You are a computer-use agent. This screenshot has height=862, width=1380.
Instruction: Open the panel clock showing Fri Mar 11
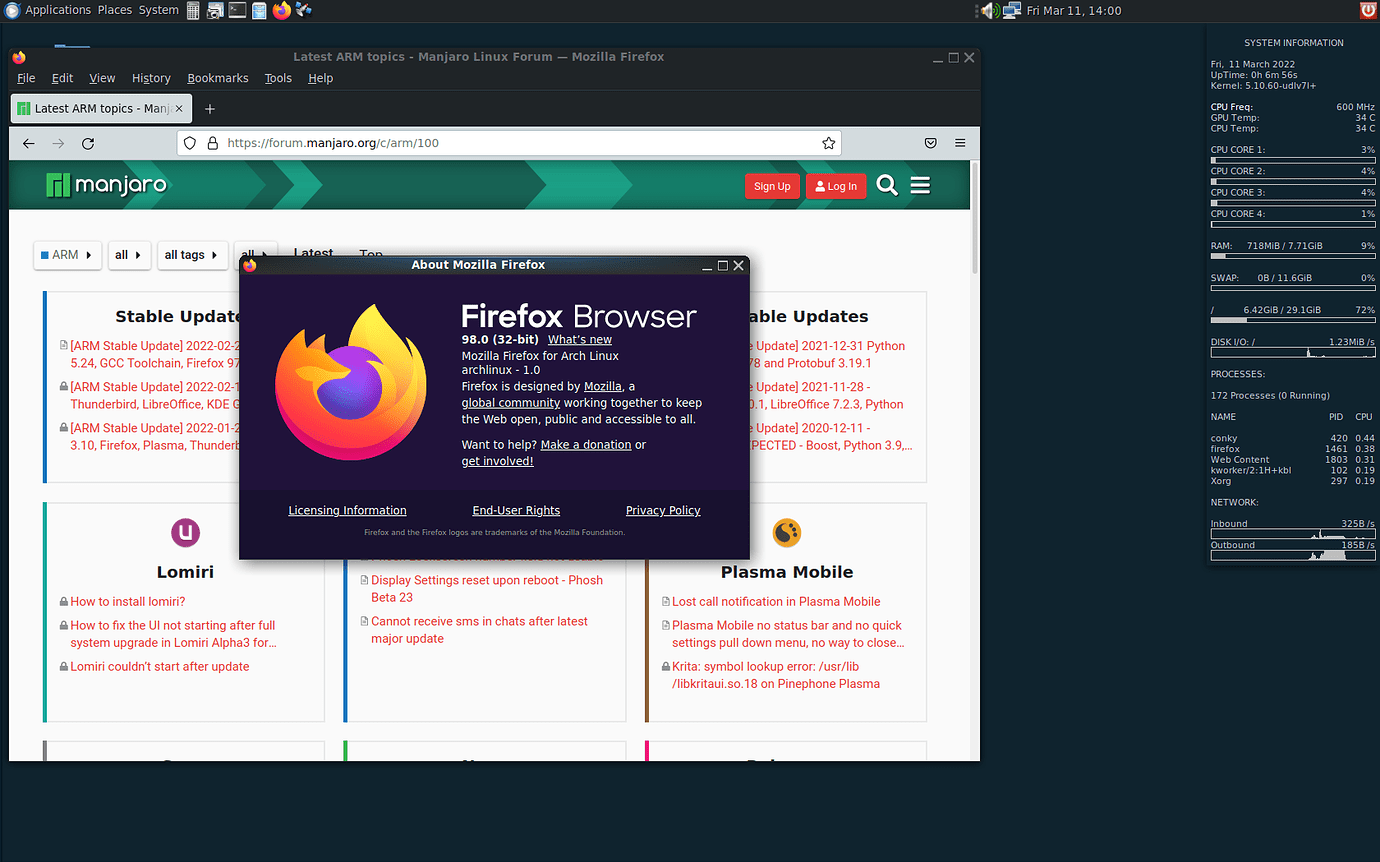(1074, 10)
